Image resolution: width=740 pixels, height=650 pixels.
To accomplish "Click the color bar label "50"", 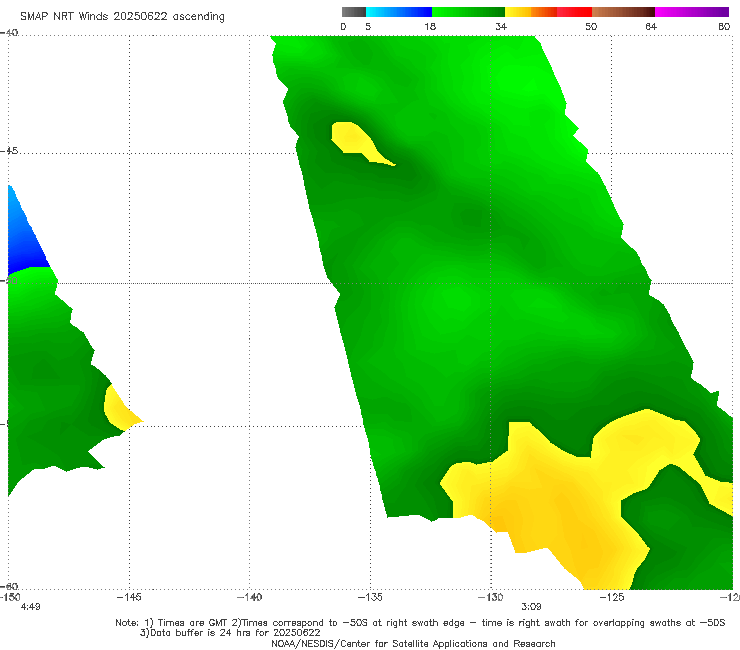I will pyautogui.click(x=591, y=26).
